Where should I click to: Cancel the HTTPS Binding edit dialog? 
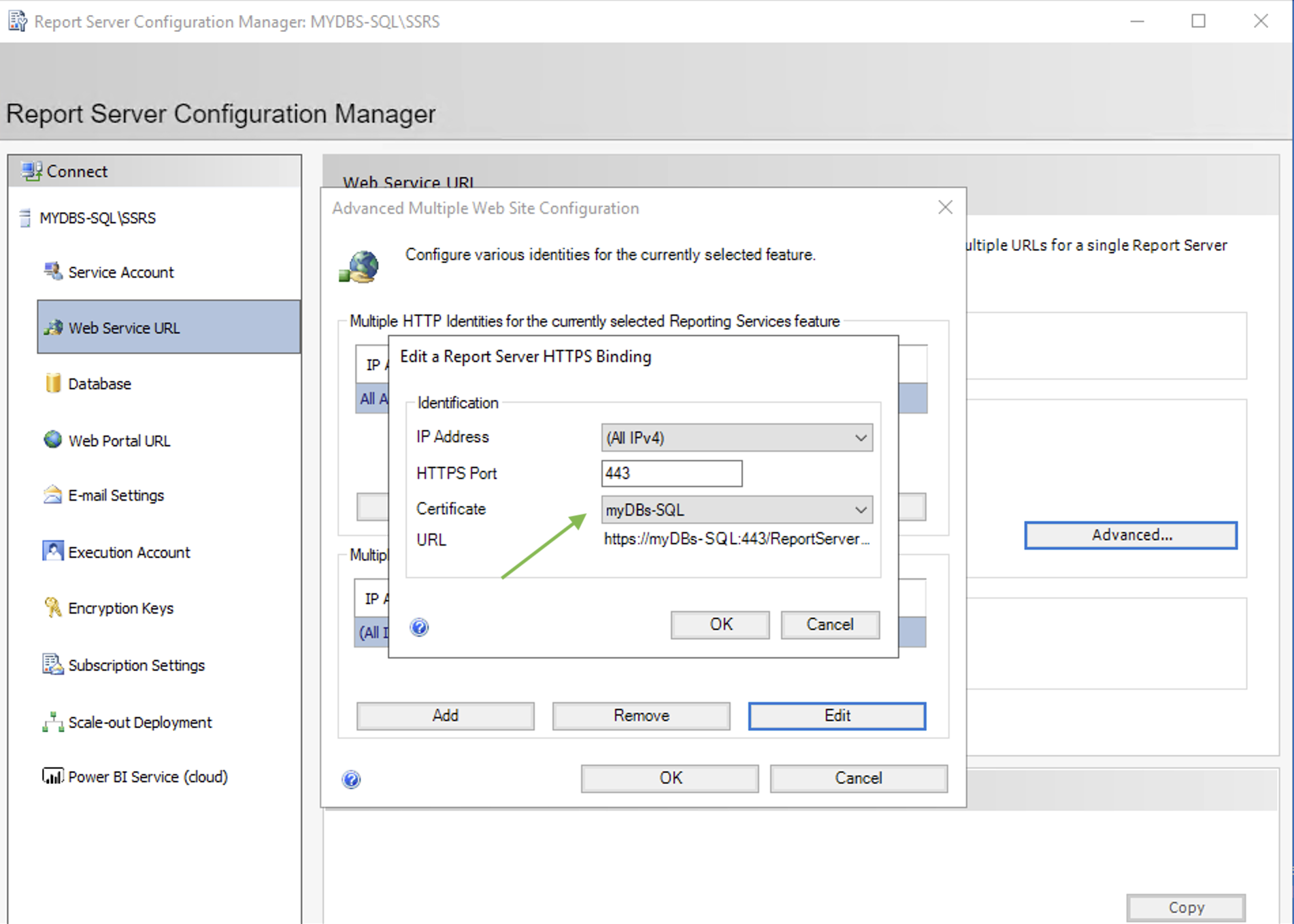click(x=830, y=625)
